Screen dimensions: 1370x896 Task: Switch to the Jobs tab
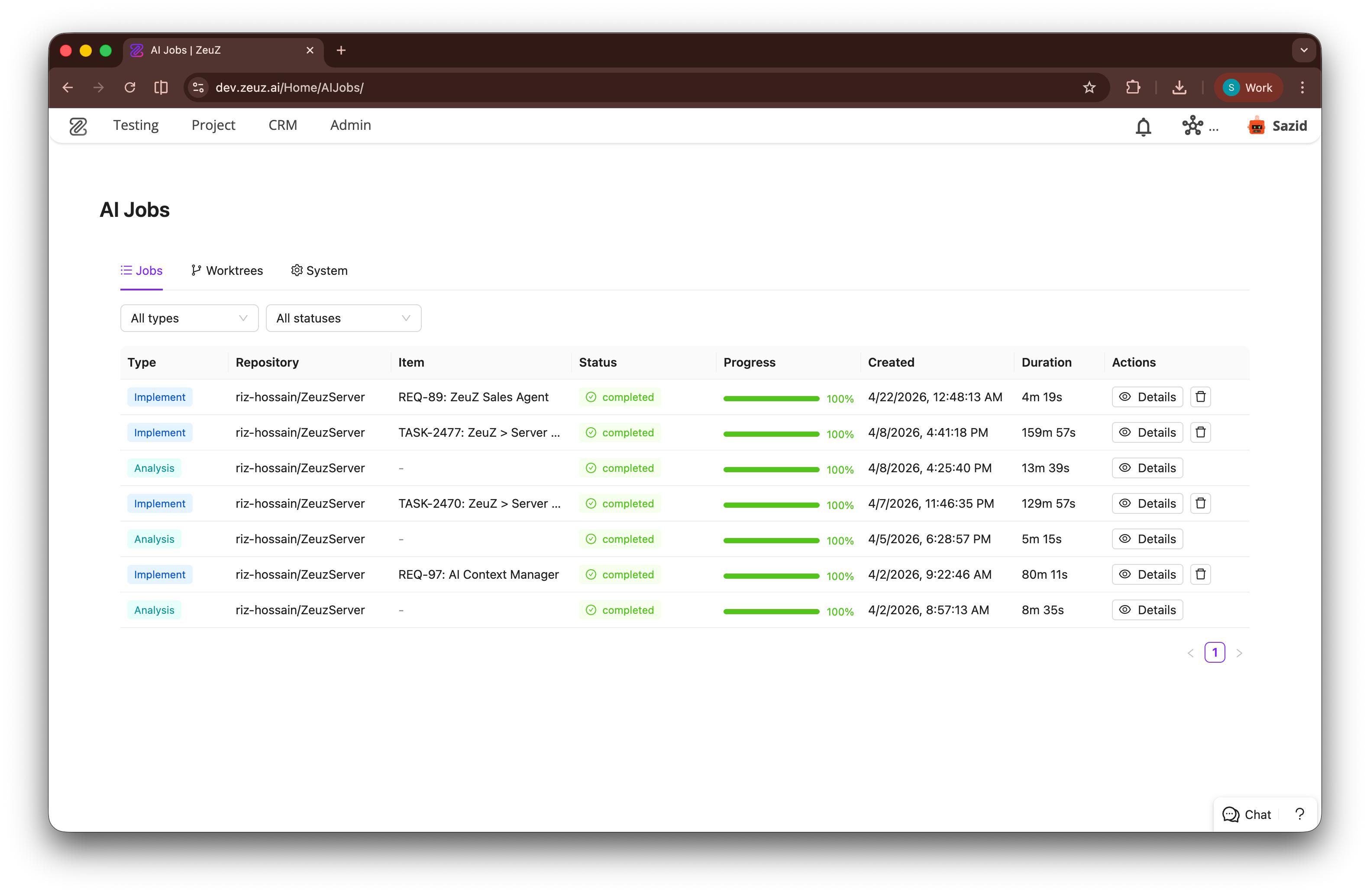142,271
